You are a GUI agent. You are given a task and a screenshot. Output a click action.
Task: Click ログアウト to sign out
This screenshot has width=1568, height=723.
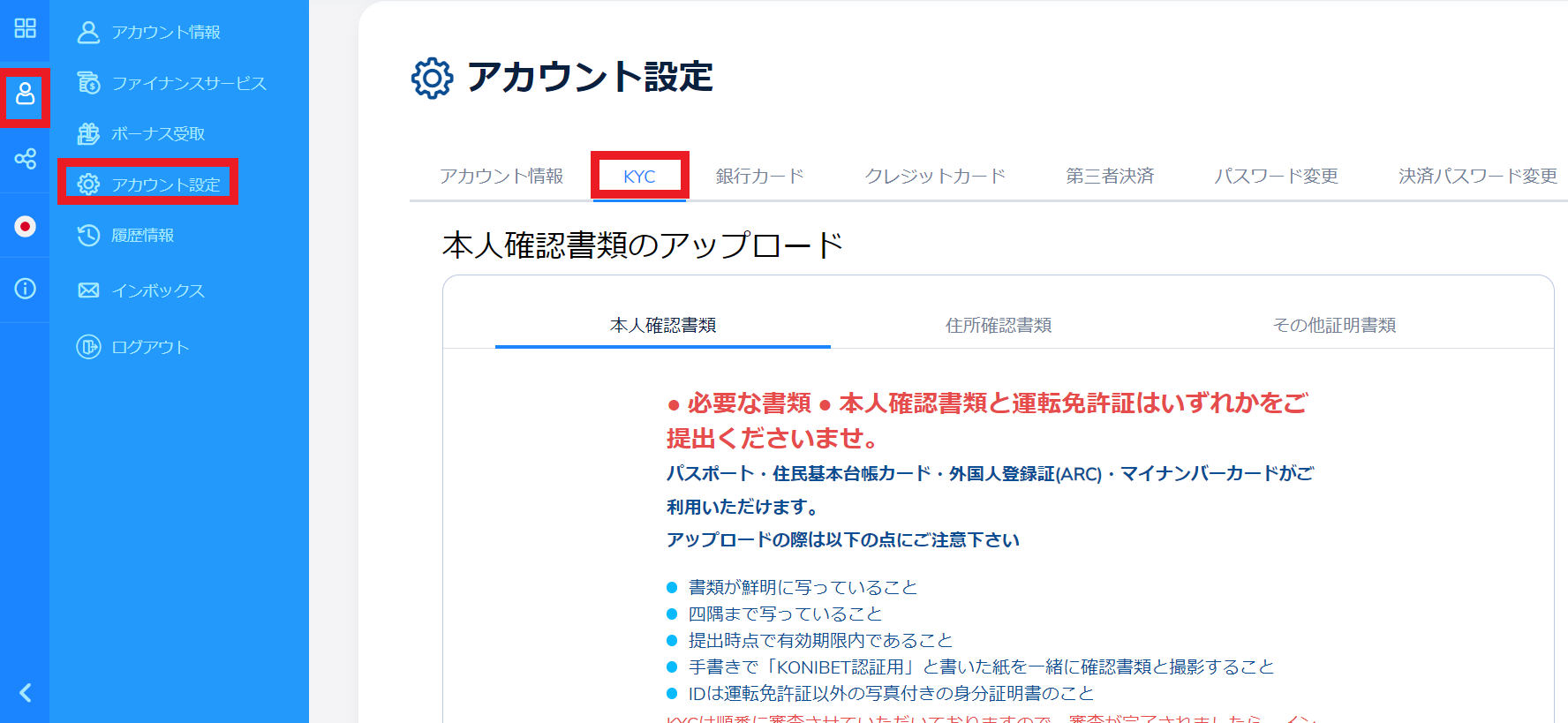point(149,347)
